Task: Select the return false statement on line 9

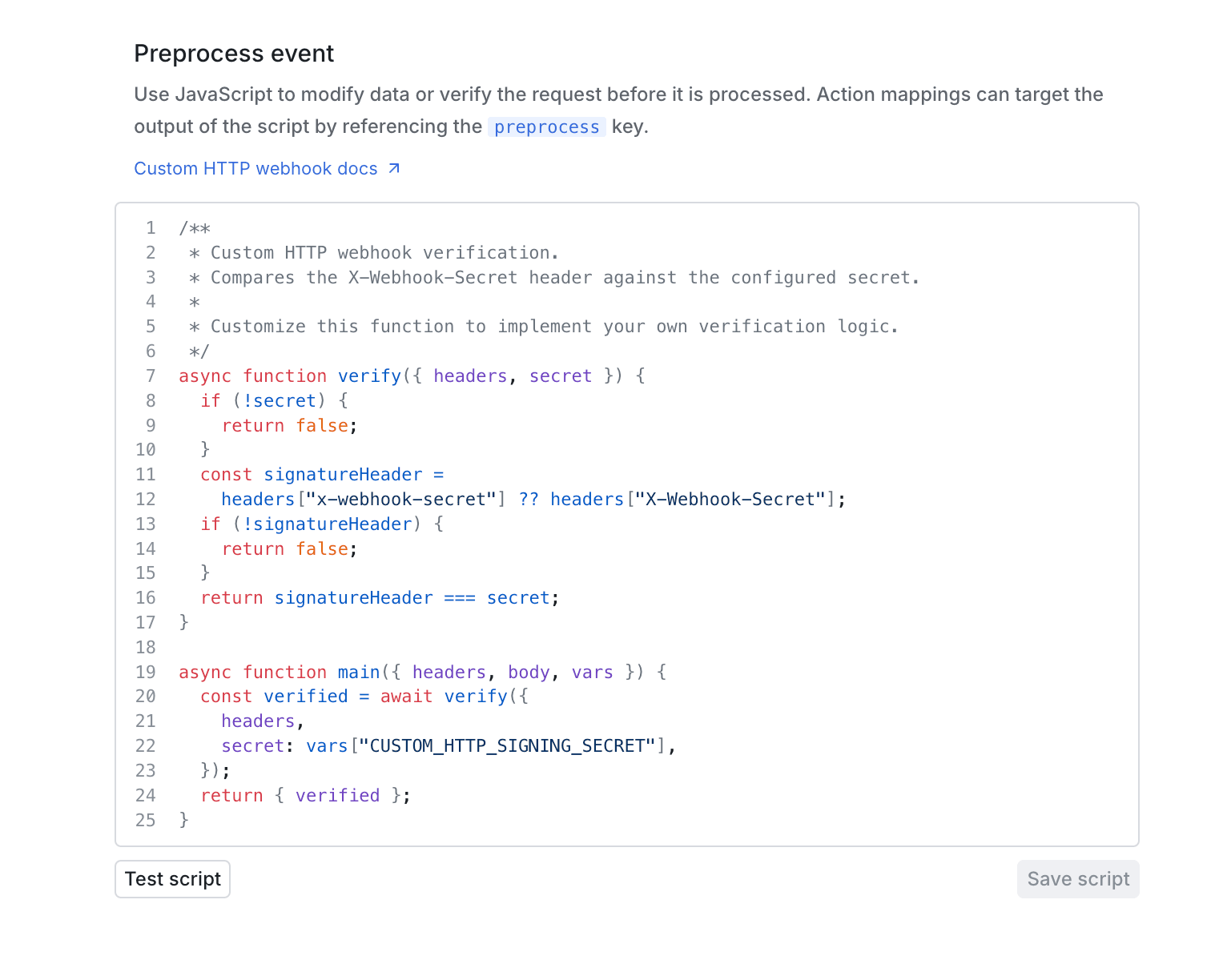Action: 289,425
